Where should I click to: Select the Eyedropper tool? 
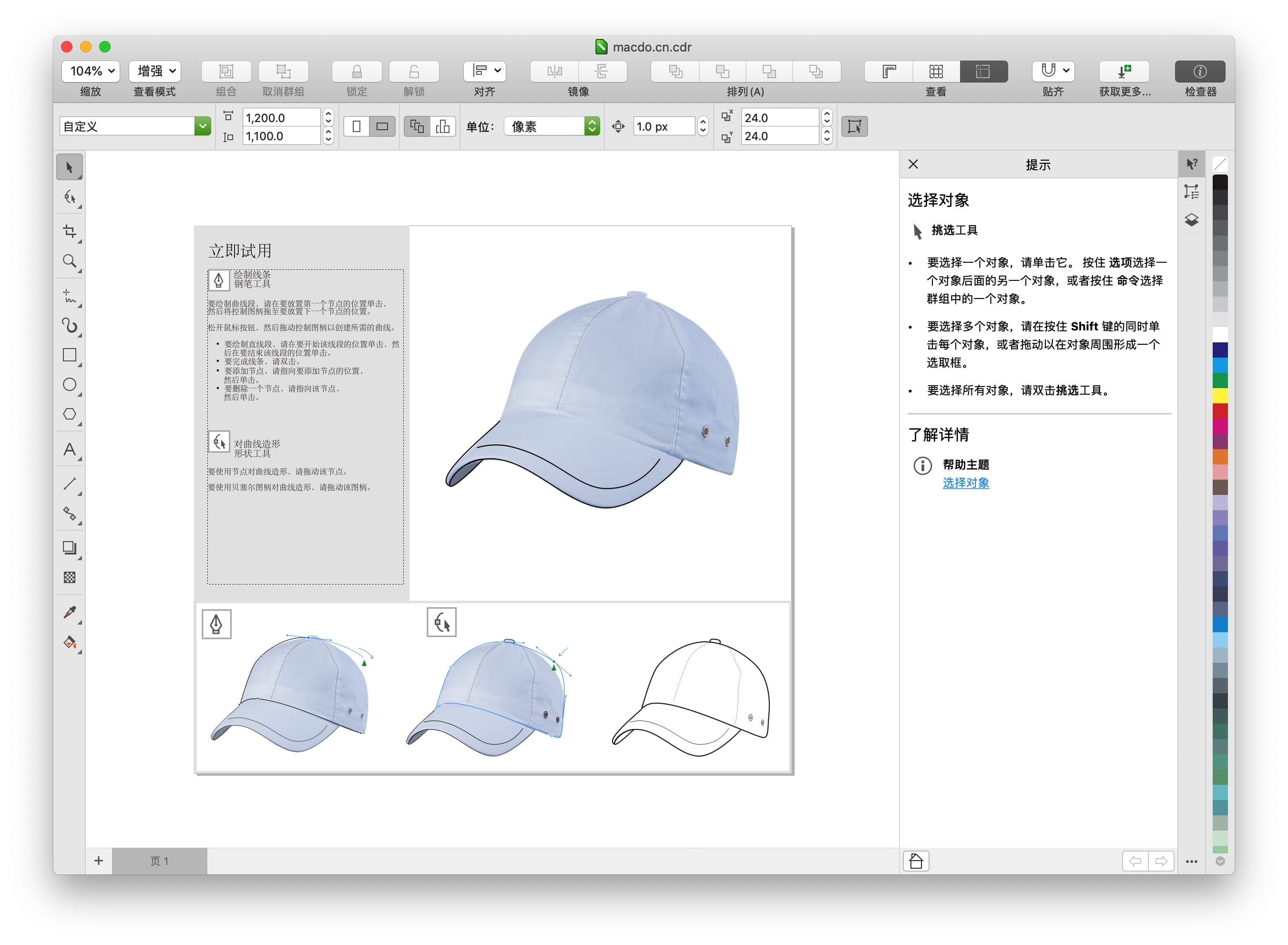69,613
